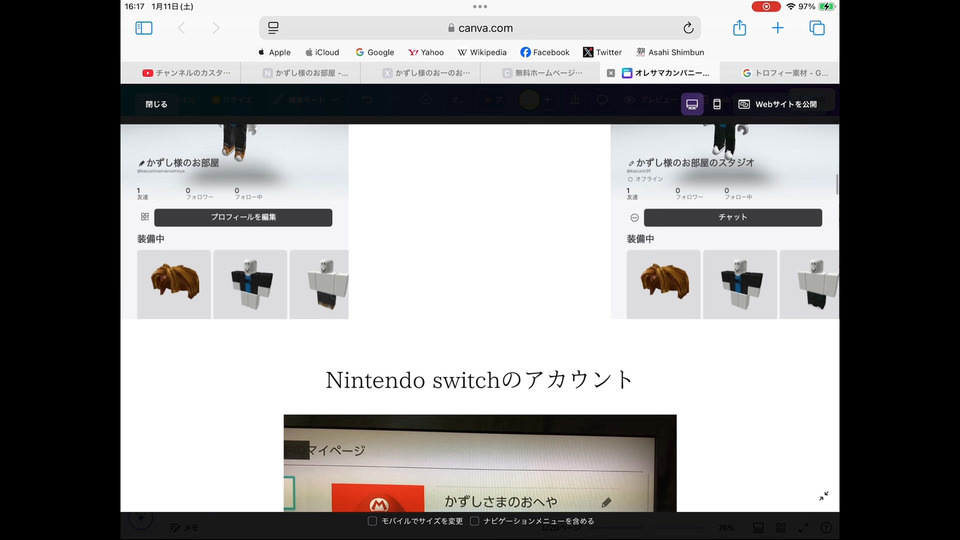Tap the three dots multitasking control

pos(480,7)
